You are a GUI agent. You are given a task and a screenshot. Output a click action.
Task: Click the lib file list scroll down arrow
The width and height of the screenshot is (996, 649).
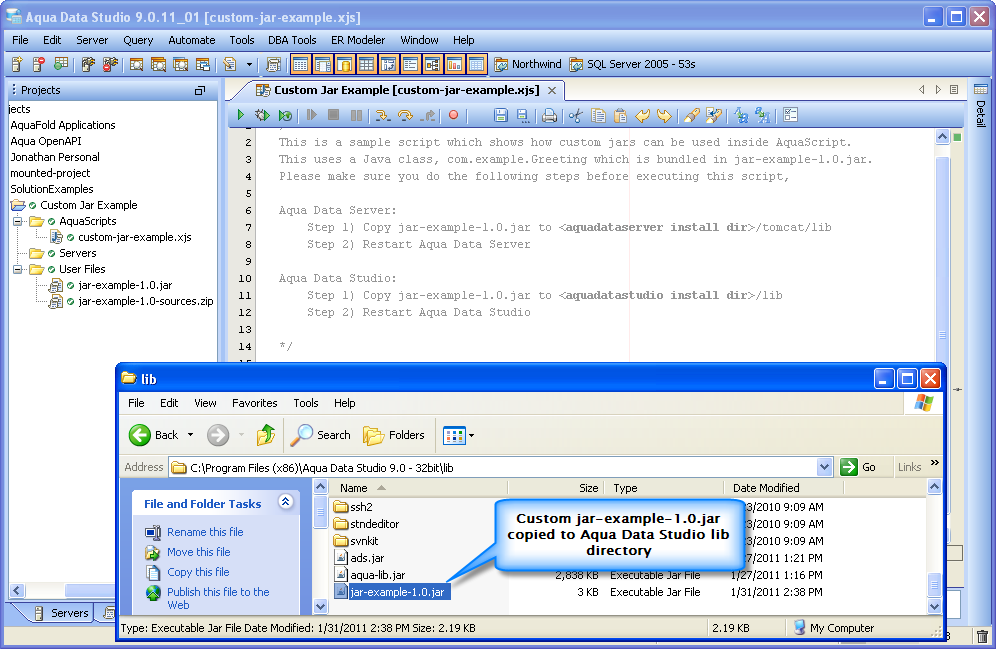coord(934,606)
